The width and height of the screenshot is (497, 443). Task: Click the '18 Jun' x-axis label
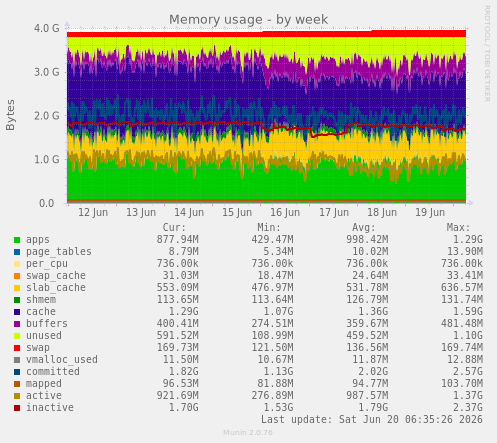[x=382, y=212]
